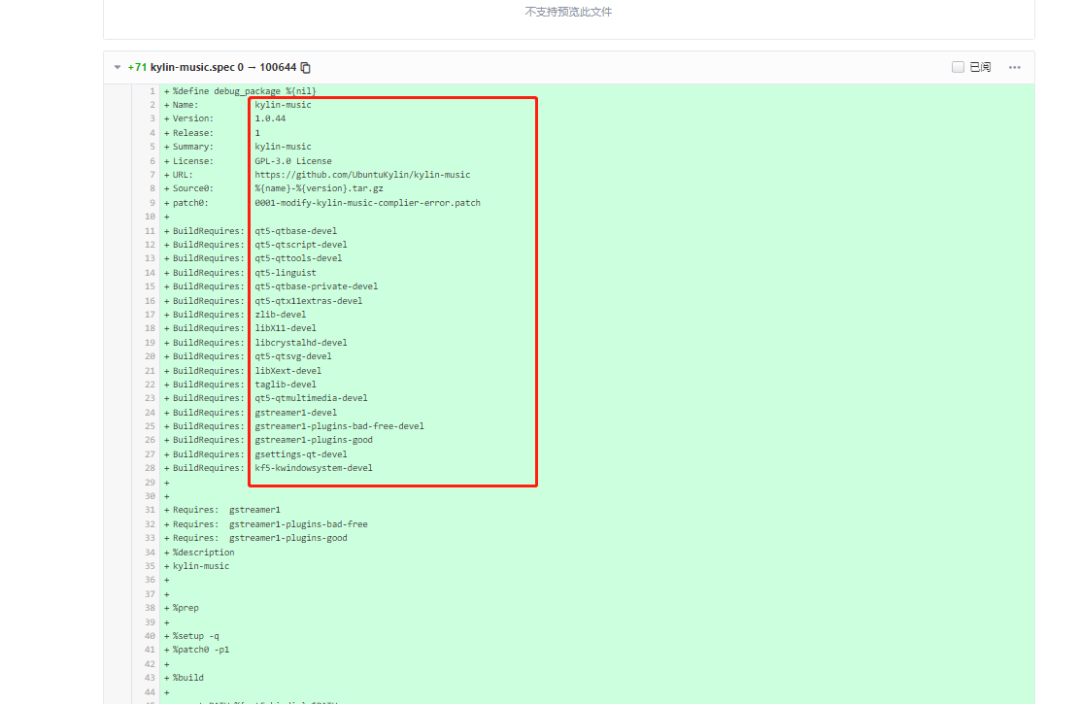Click the %build line
Viewport: 1080px width, 704px height.
pyautogui.click(x=188, y=678)
